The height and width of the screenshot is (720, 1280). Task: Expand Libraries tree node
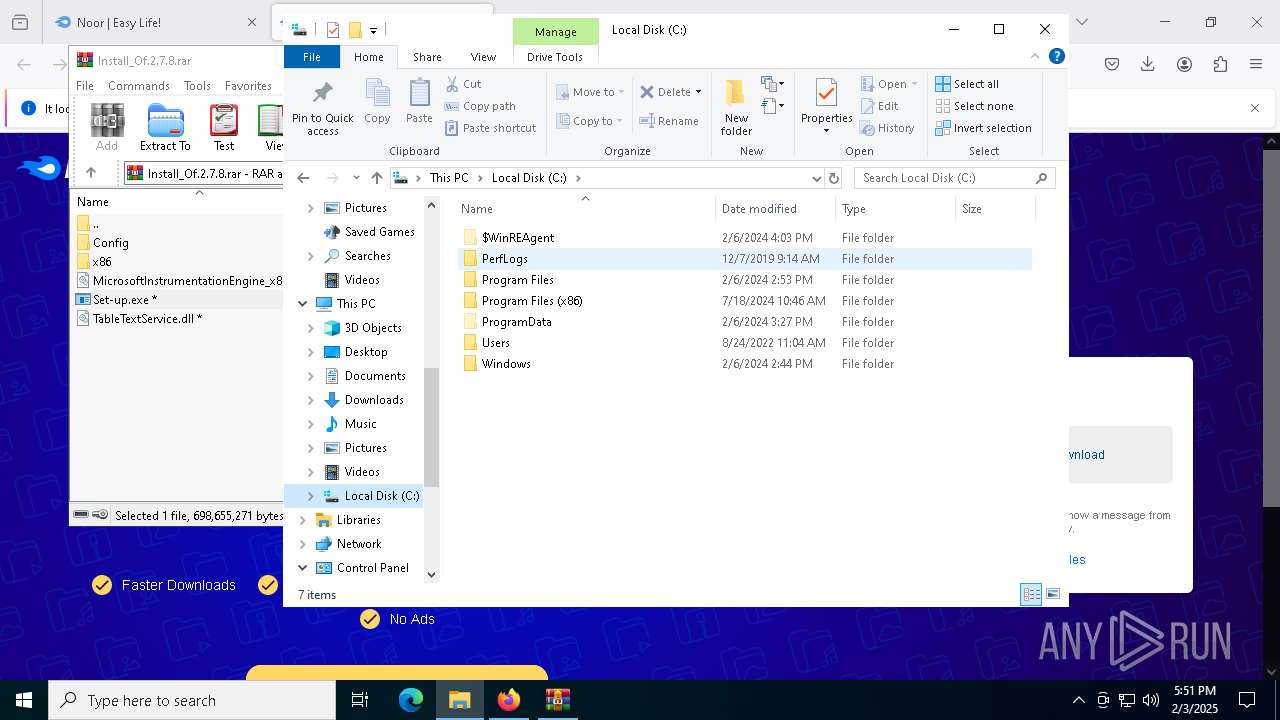point(303,520)
